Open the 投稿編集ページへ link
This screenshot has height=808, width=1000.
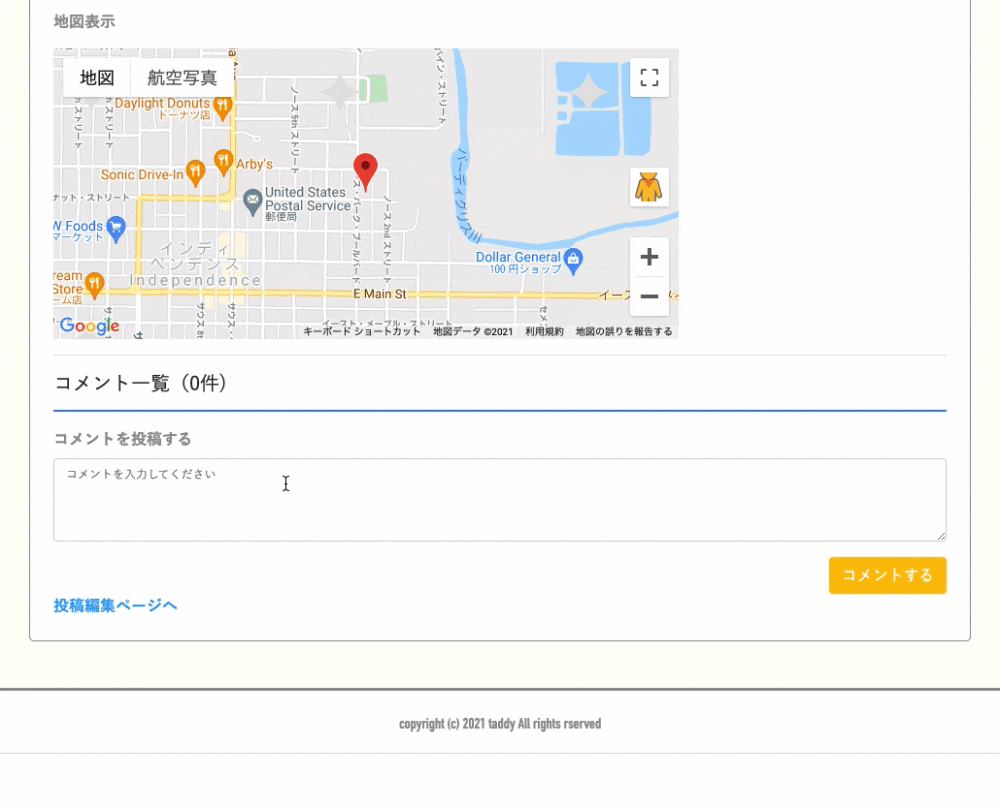(x=114, y=605)
